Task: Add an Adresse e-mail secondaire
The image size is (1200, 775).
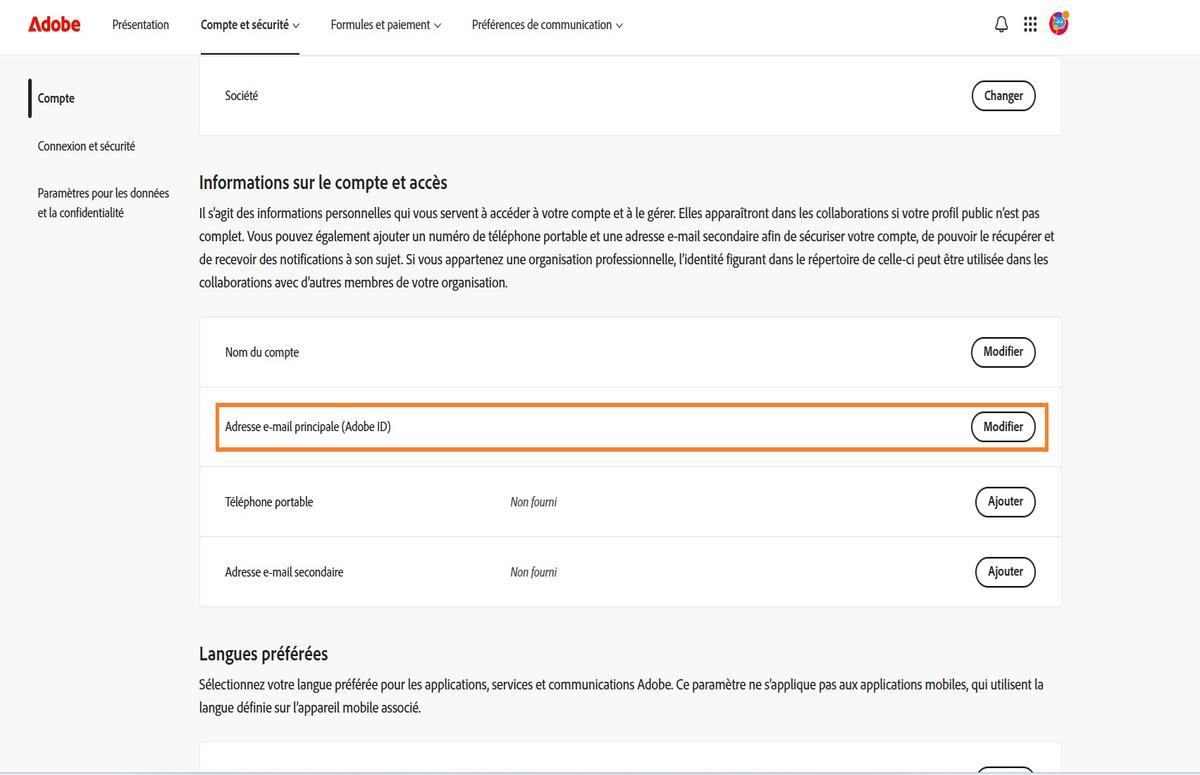Action: pyautogui.click(x=1004, y=571)
